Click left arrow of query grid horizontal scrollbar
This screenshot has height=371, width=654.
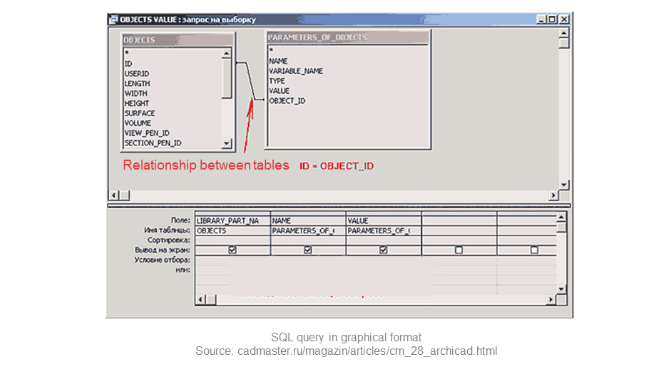tap(201, 299)
